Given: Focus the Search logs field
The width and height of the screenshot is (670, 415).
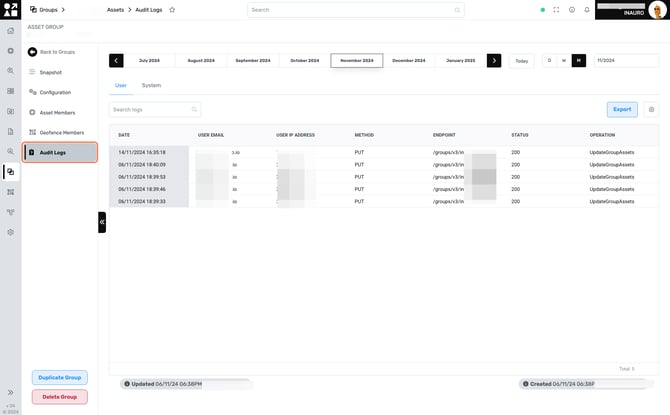Looking at the screenshot, I should 155,110.
